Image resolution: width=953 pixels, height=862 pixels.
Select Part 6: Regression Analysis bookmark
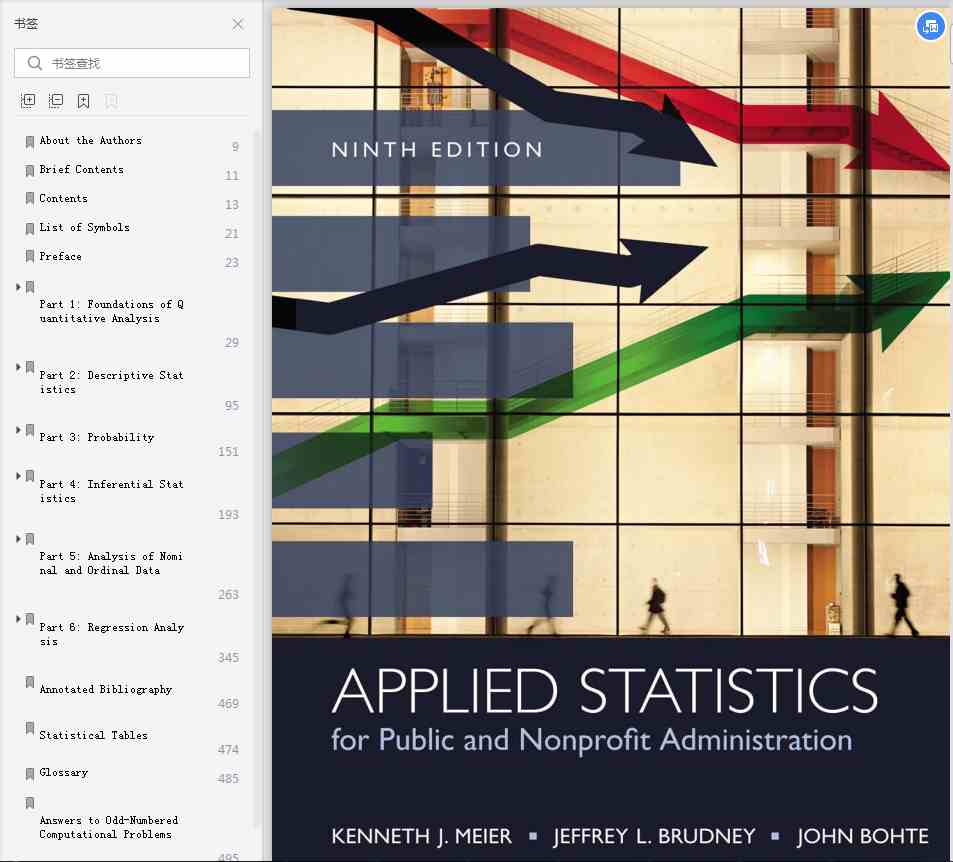coord(112,635)
